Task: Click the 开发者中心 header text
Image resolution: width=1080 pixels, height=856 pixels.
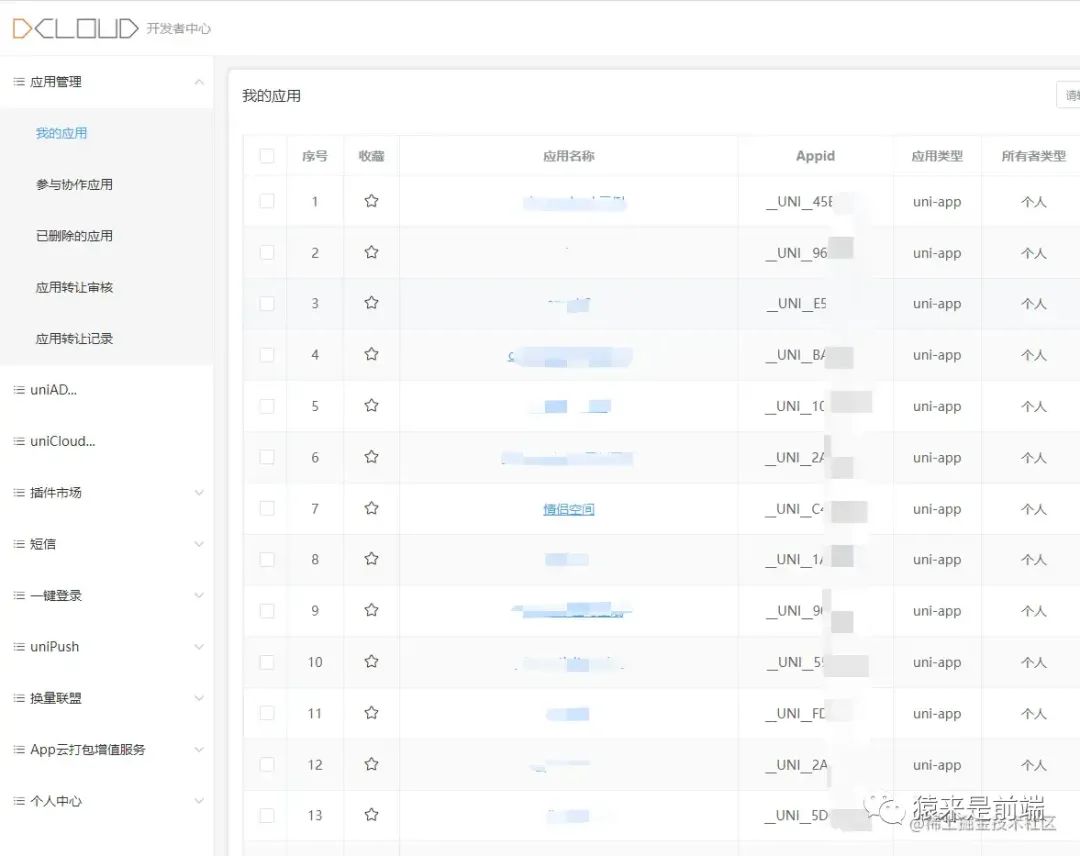Action: pos(178,28)
